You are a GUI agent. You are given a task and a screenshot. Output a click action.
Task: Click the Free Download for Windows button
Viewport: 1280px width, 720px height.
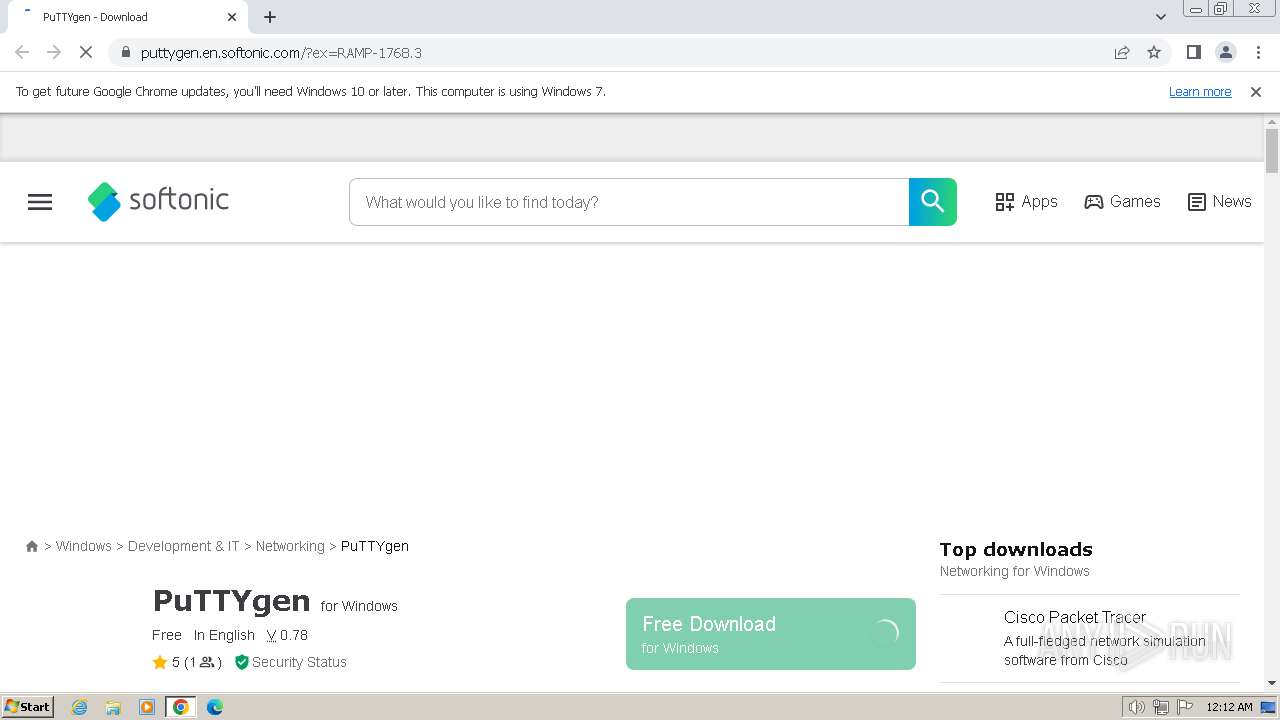[x=771, y=634]
